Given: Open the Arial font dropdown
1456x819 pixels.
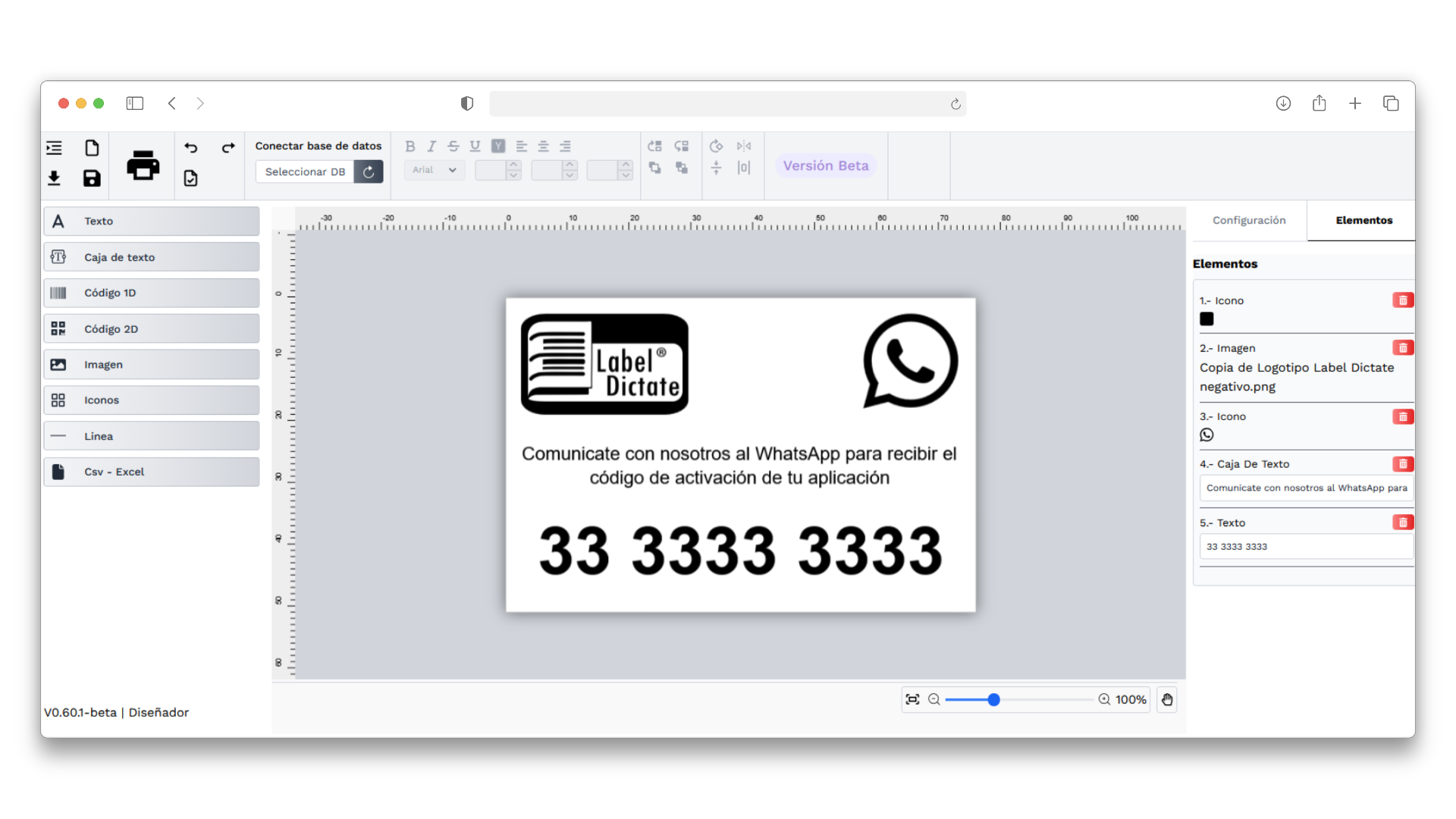Looking at the screenshot, I should (435, 170).
